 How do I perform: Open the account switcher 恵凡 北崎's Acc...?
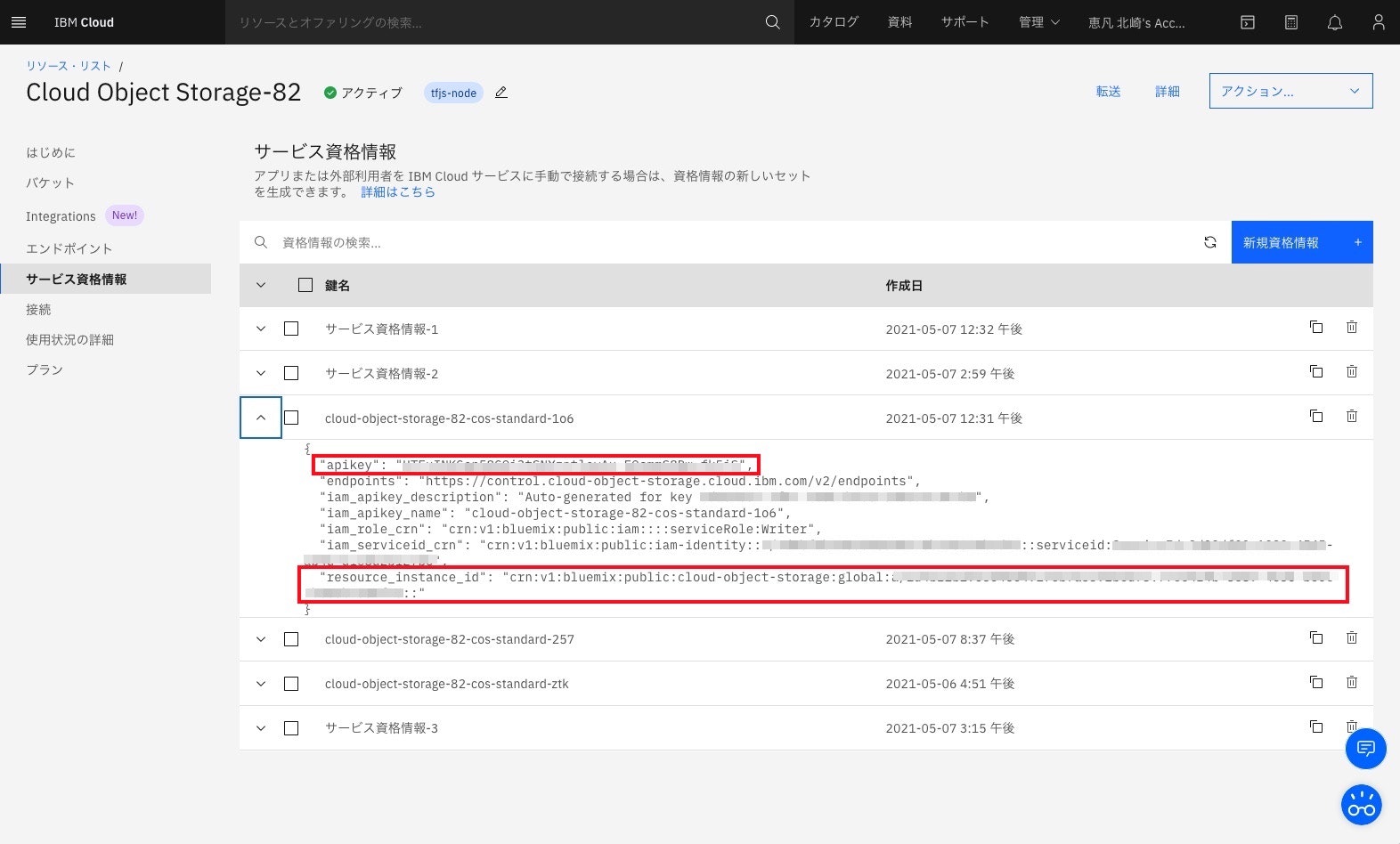click(1136, 22)
